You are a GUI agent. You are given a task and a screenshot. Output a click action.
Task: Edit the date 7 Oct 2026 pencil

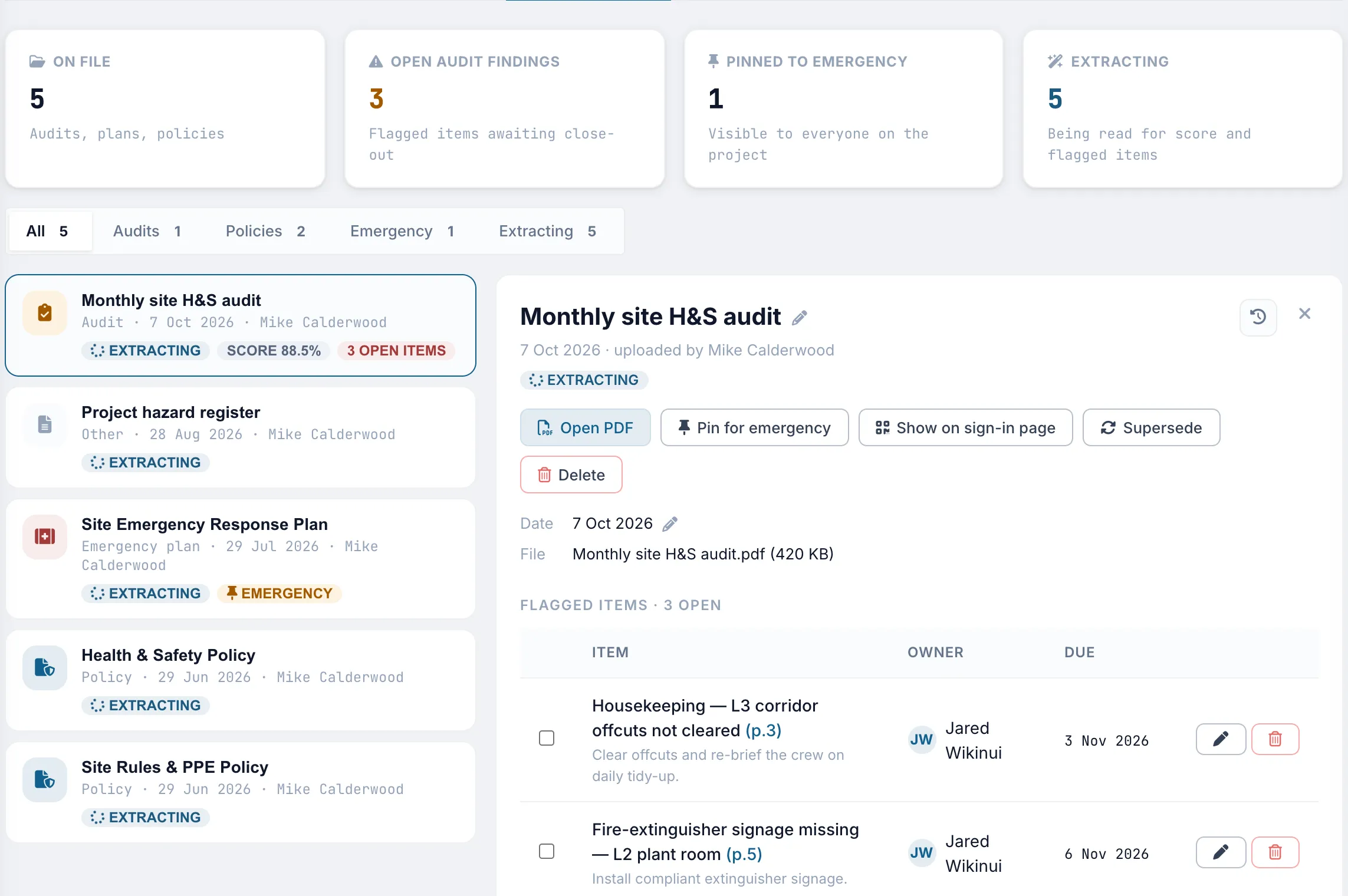tap(670, 524)
